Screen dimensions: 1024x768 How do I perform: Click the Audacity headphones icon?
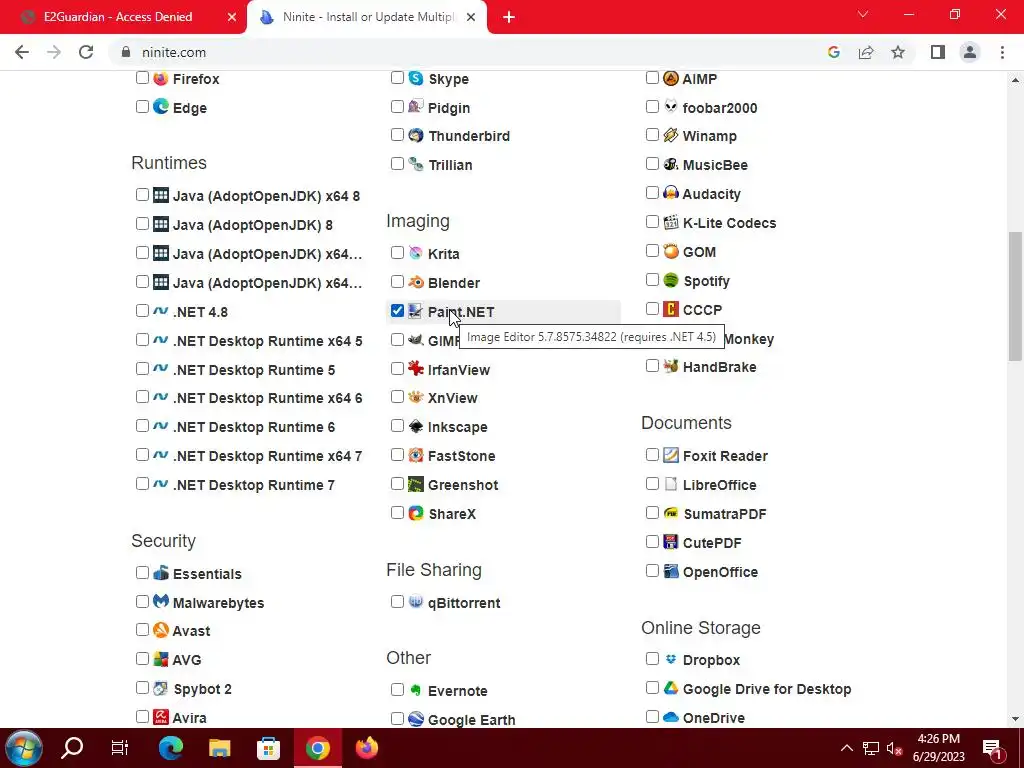pos(671,193)
